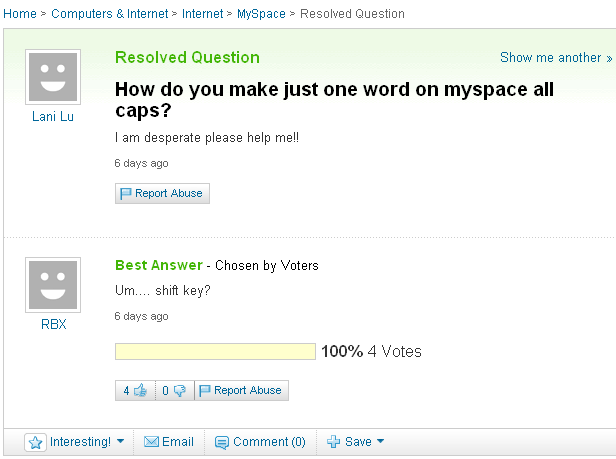Click the star icon beside Interesting!
Viewport: 616px width, 459px height.
point(35,442)
